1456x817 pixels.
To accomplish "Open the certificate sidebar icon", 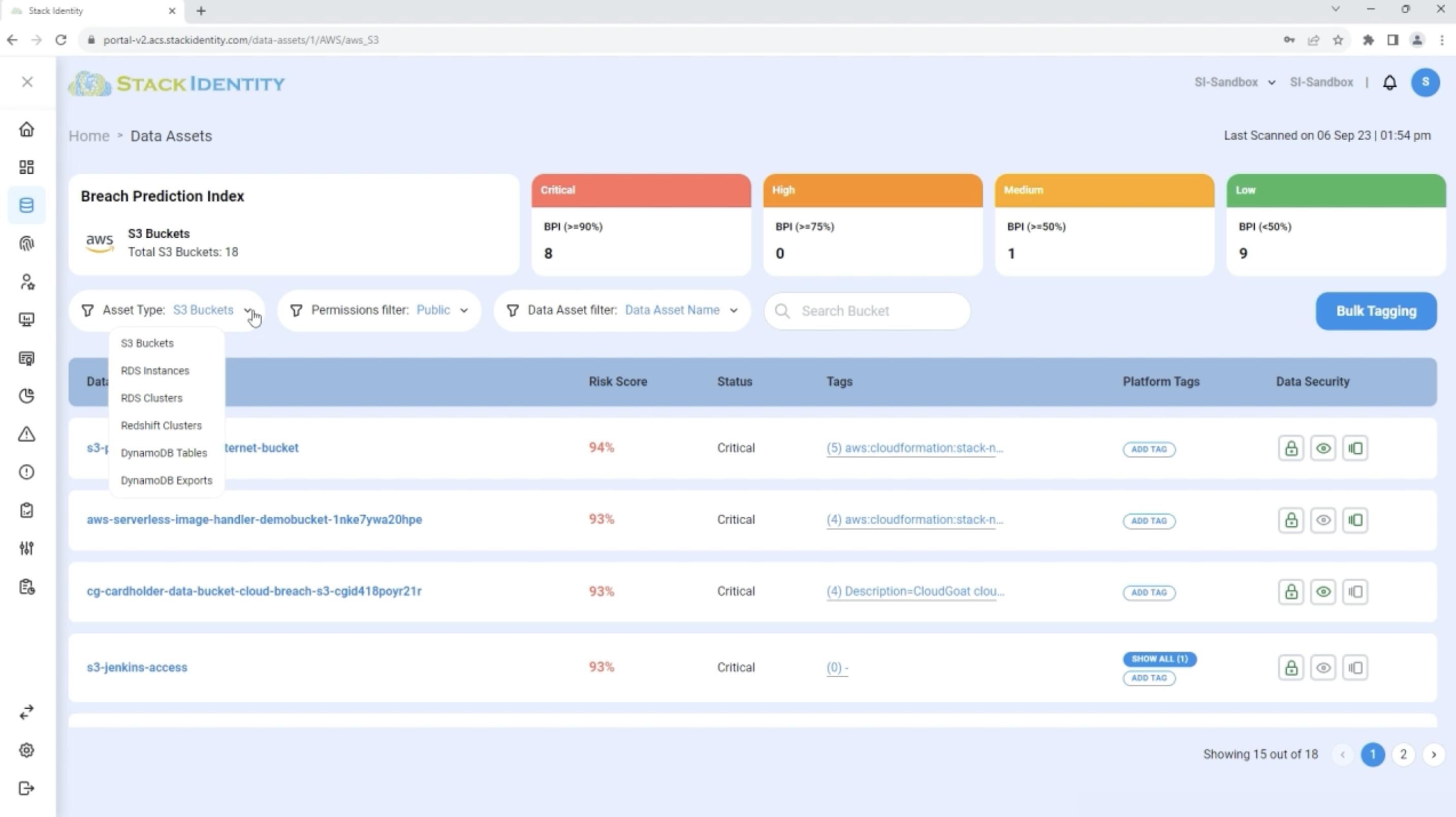I will (26, 359).
